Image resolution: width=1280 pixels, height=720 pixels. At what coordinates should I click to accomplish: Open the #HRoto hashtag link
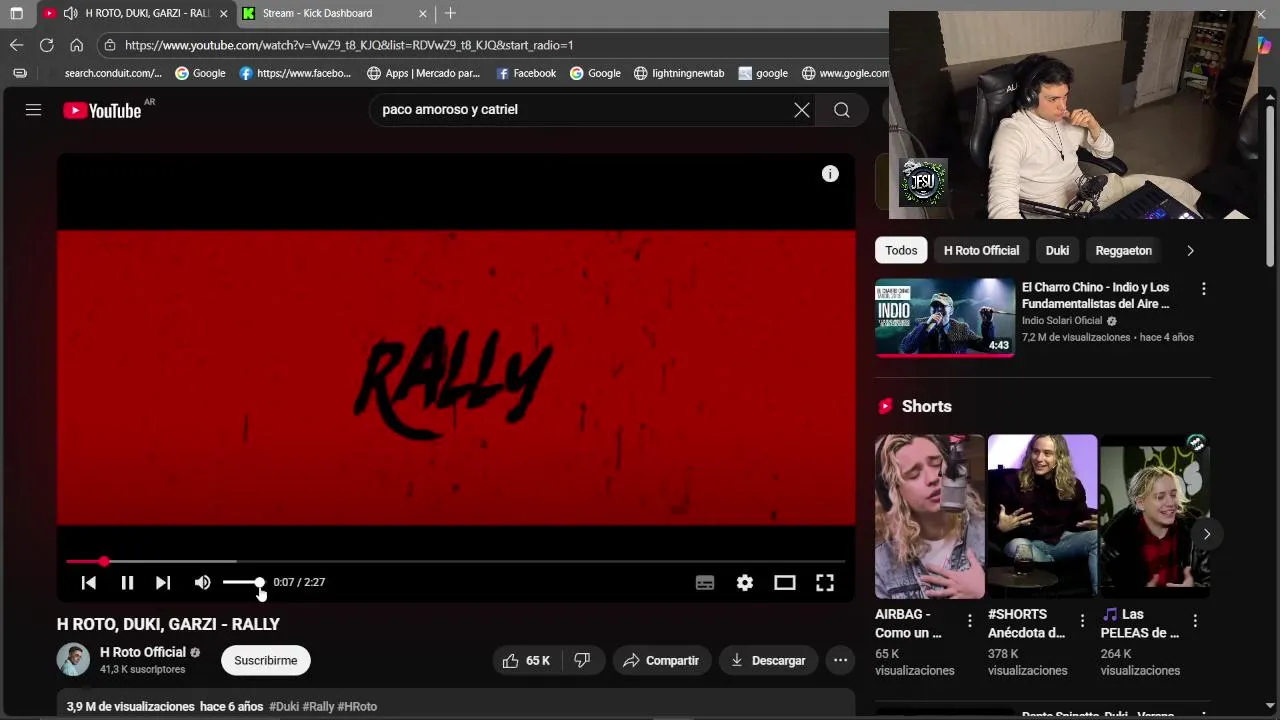tap(357, 706)
